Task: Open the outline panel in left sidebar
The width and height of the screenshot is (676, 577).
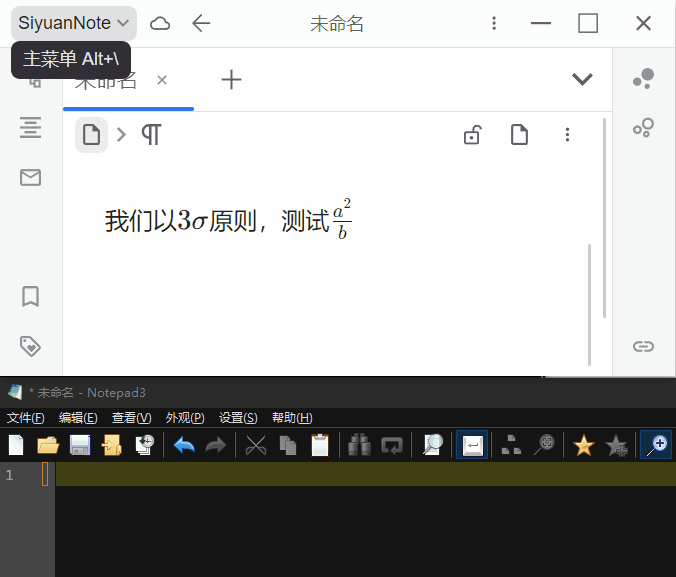Action: coord(31,128)
